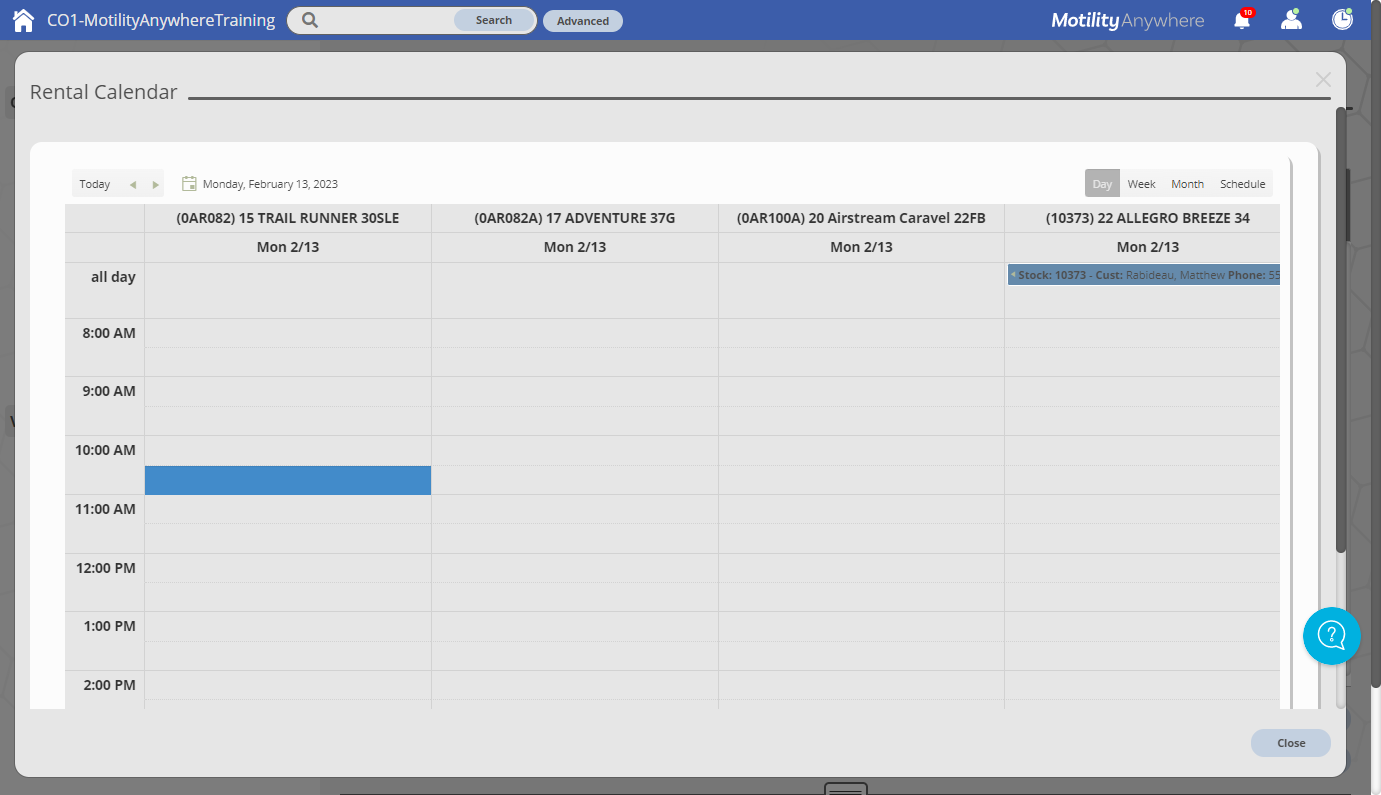Select the highlighted blue 10:30 AM slot
Viewport: 1381px width, 795px height.
coord(288,480)
